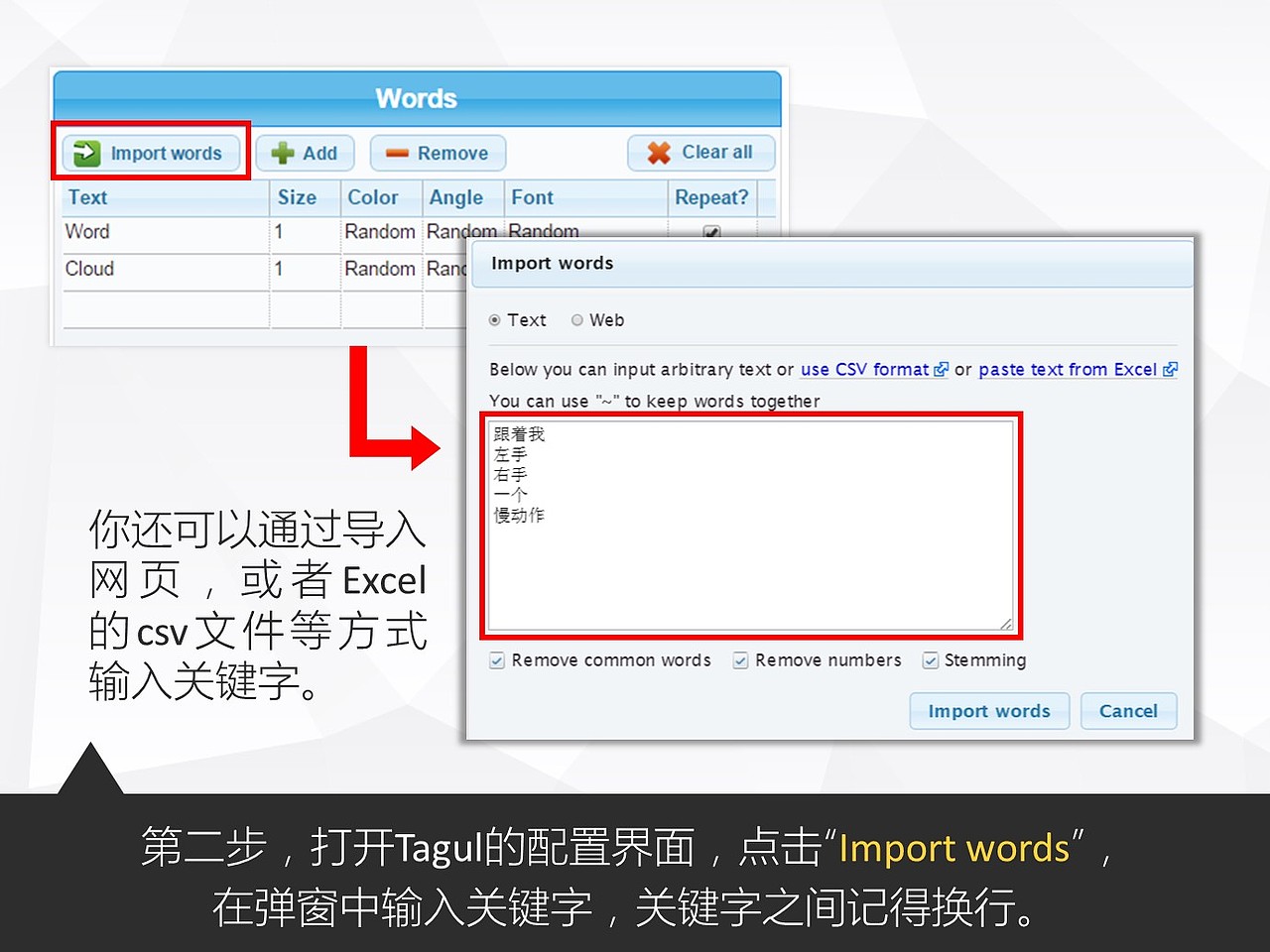1270x952 pixels.
Task: Select the "Web" radio button
Action: (x=576, y=319)
